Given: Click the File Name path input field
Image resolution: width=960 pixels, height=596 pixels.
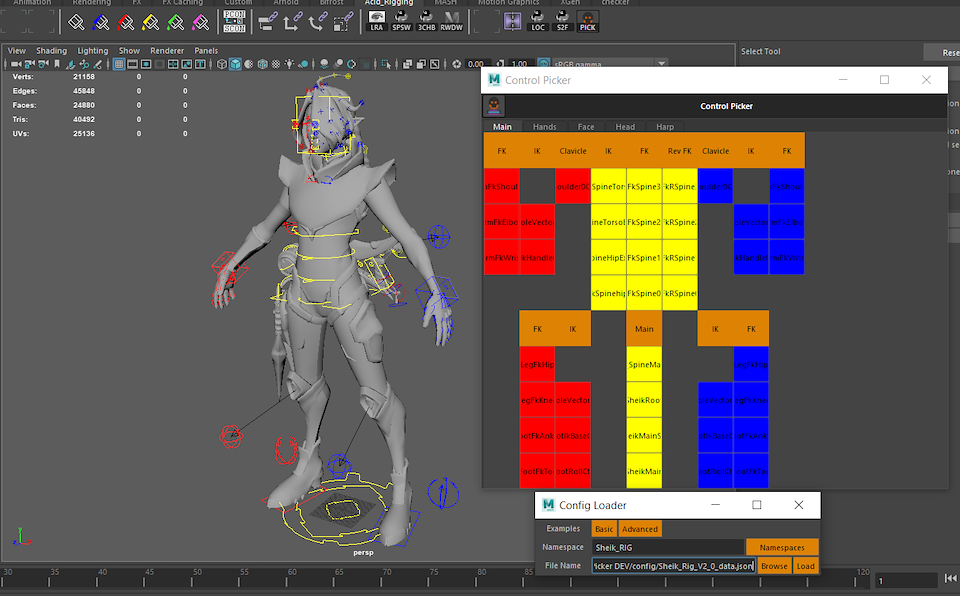Looking at the screenshot, I should tap(673, 566).
